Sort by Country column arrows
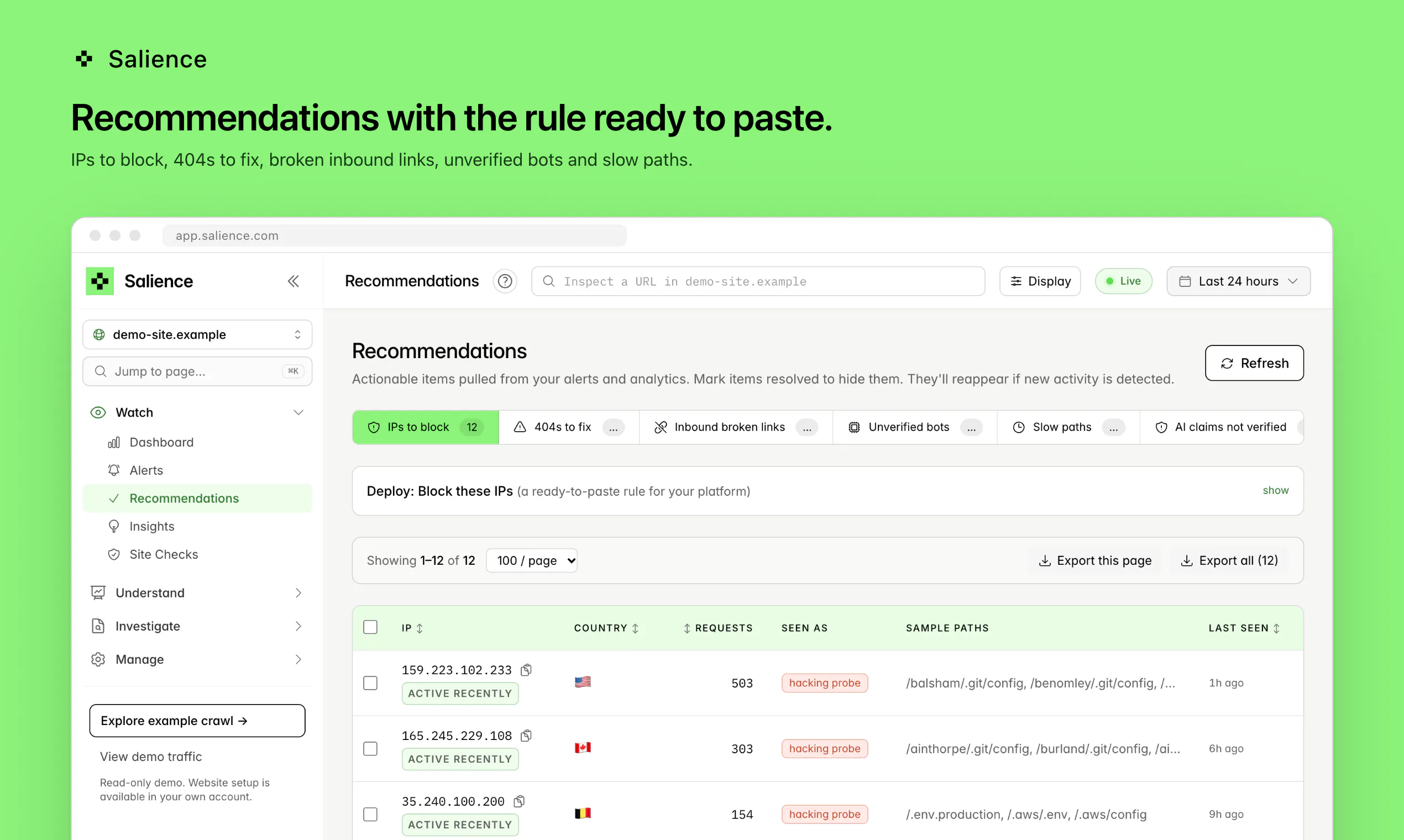 [x=635, y=628]
